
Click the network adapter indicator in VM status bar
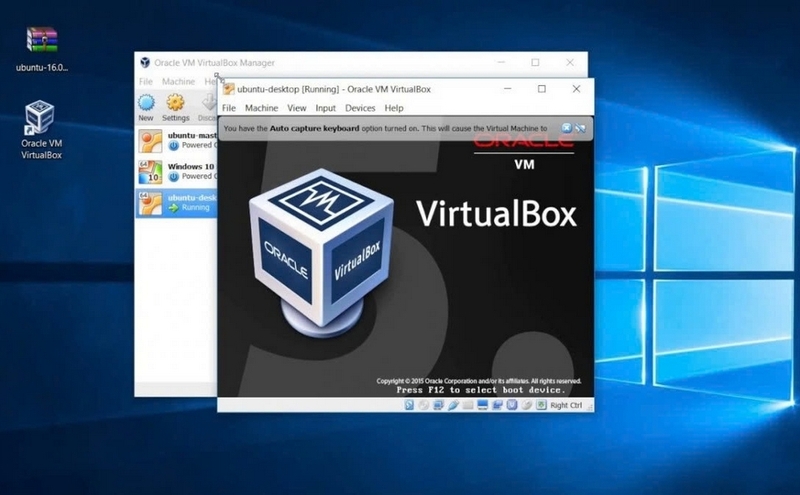click(x=438, y=405)
